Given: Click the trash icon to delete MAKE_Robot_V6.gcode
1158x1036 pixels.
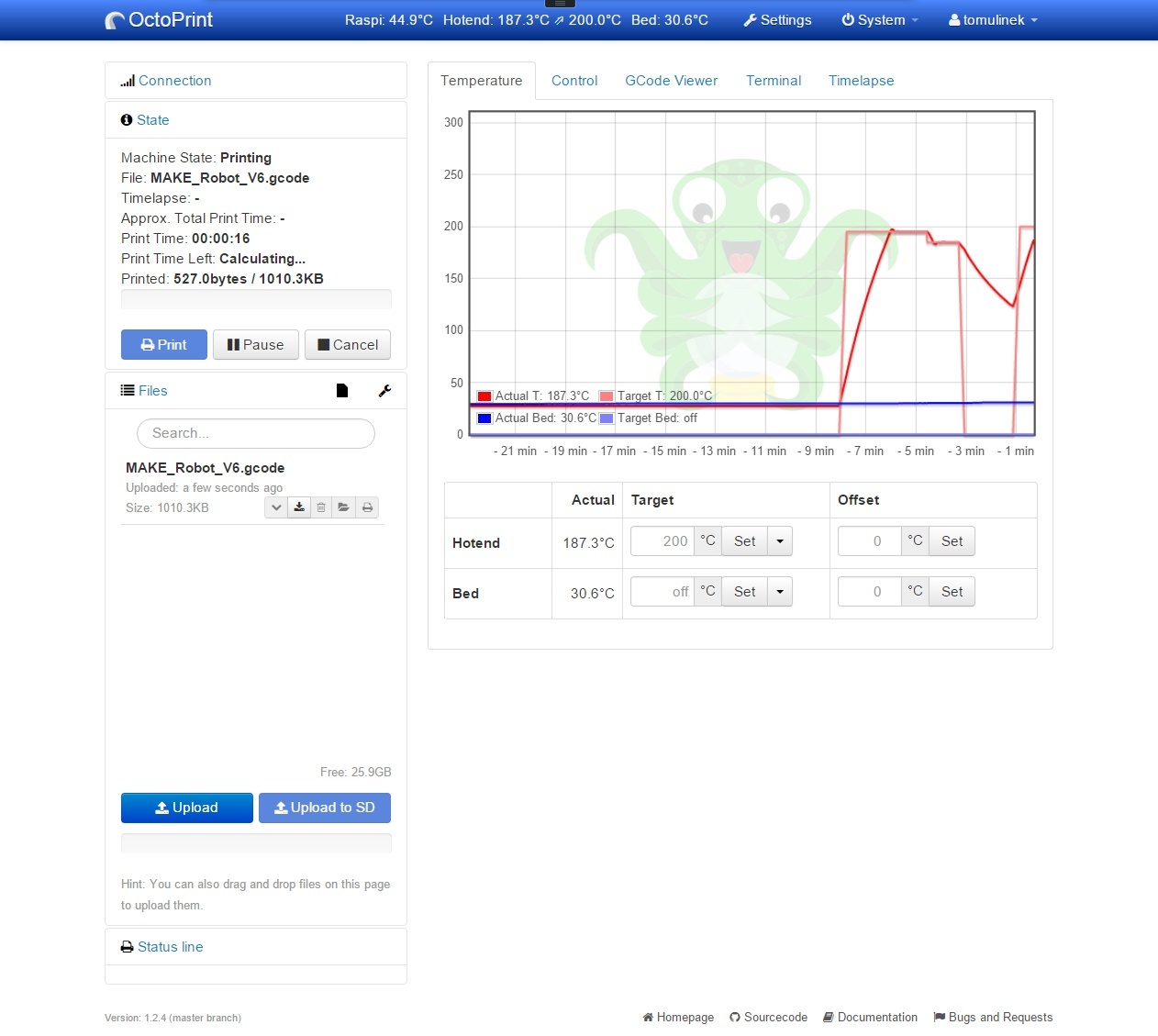Looking at the screenshot, I should coord(321,507).
